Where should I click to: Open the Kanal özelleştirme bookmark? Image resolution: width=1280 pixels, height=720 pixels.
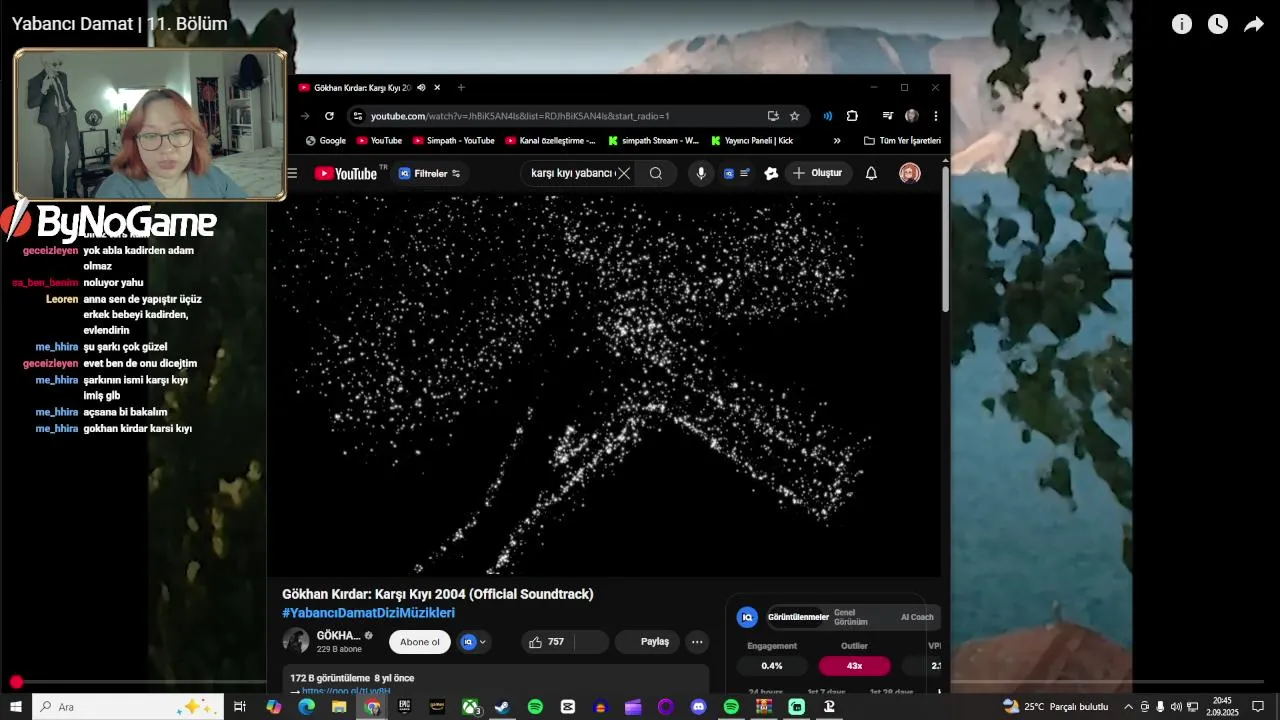coord(551,141)
